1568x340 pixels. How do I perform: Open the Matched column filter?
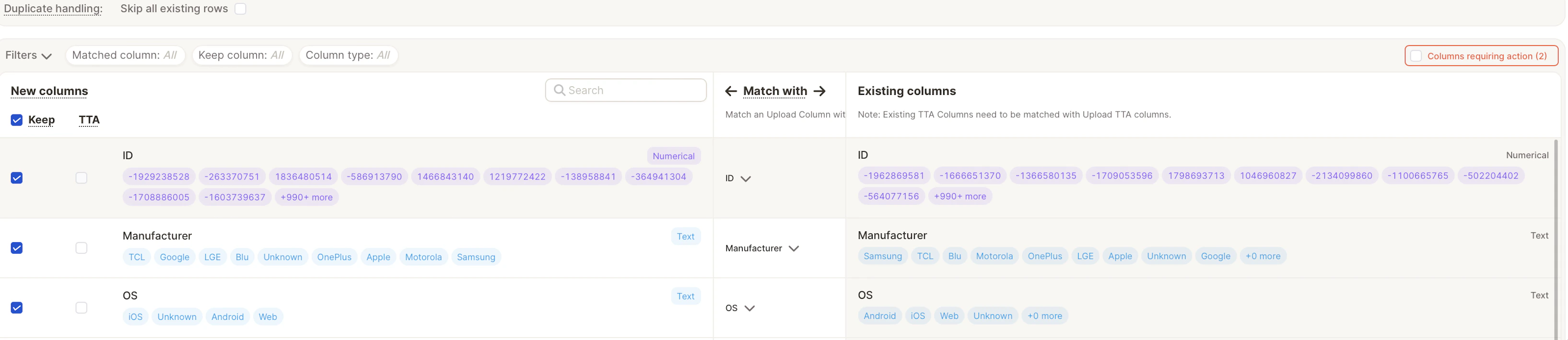[125, 56]
